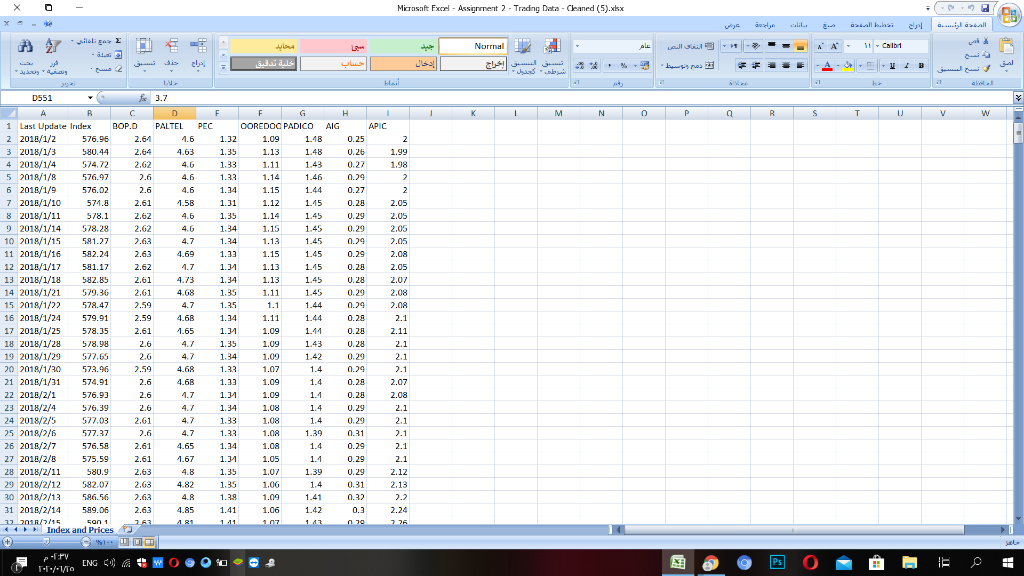This screenshot has height=576, width=1024.
Task: Switch to the إدراج (Insert) ribbon tab
Action: click(917, 26)
